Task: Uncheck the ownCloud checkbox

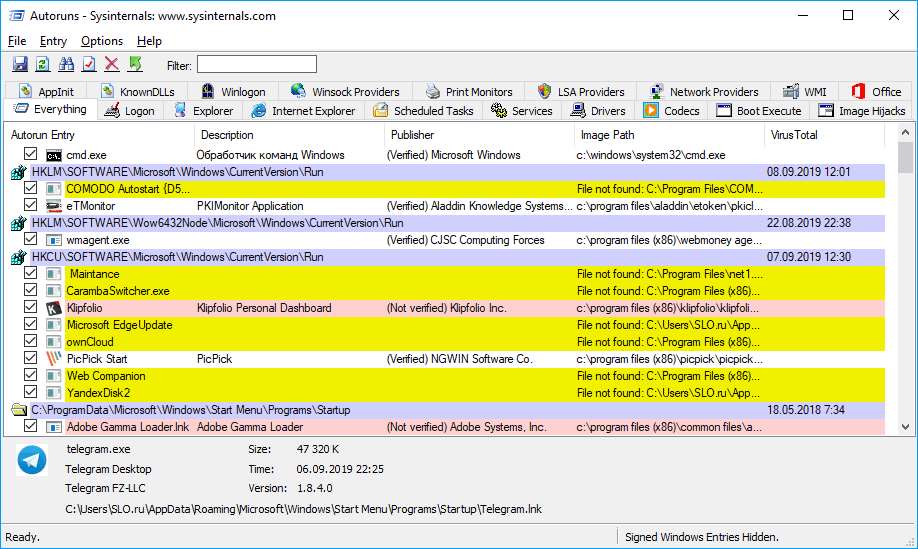Action: tap(30, 341)
